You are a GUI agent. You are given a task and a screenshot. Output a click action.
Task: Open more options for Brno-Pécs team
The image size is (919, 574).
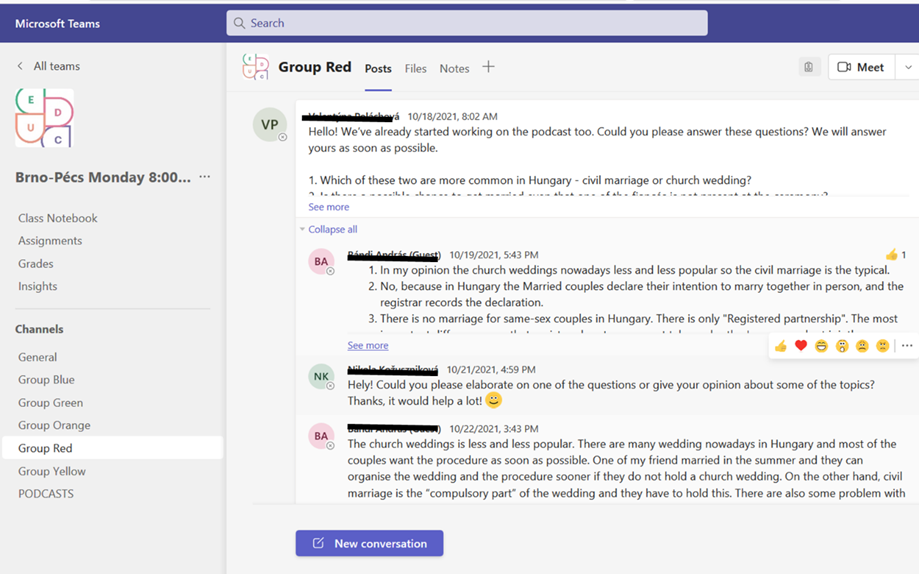[x=205, y=177]
